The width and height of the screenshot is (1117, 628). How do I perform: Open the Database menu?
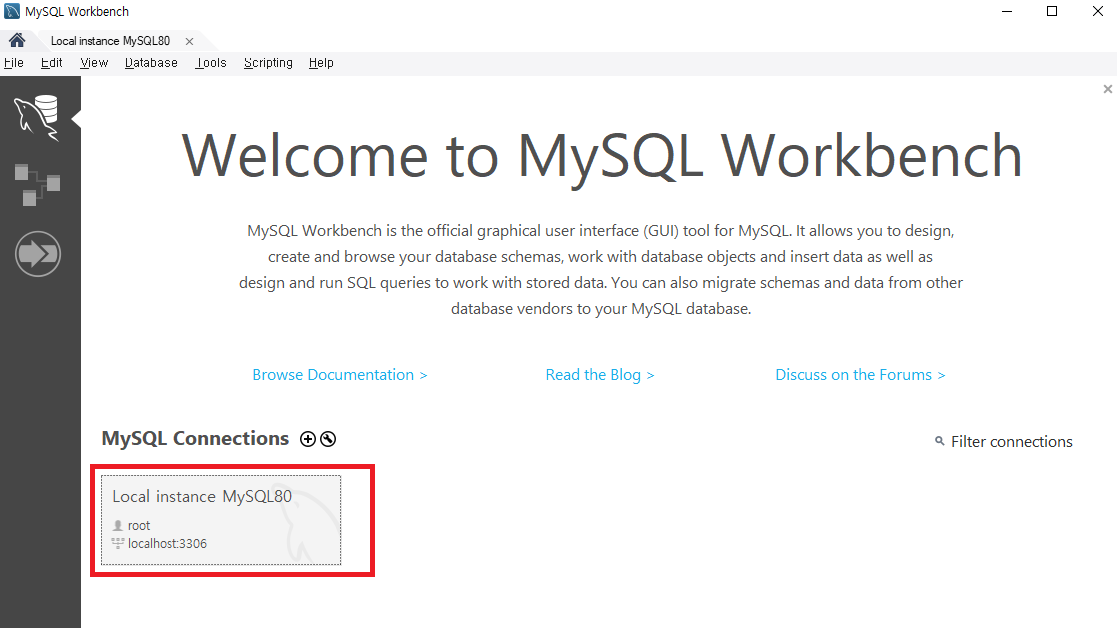point(151,63)
